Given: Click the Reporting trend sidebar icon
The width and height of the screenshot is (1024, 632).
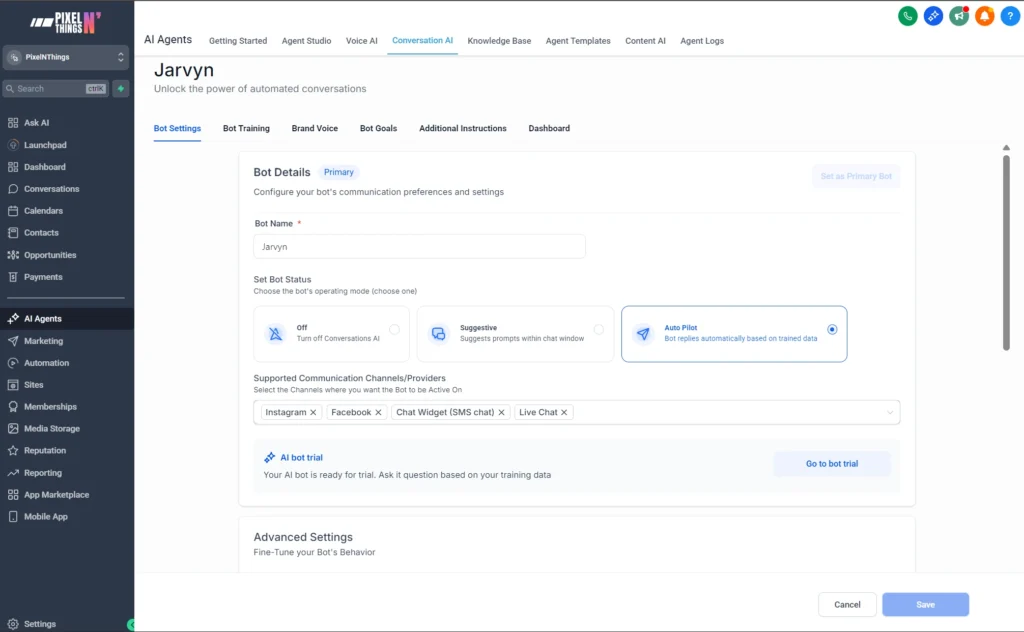Looking at the screenshot, I should tap(13, 473).
